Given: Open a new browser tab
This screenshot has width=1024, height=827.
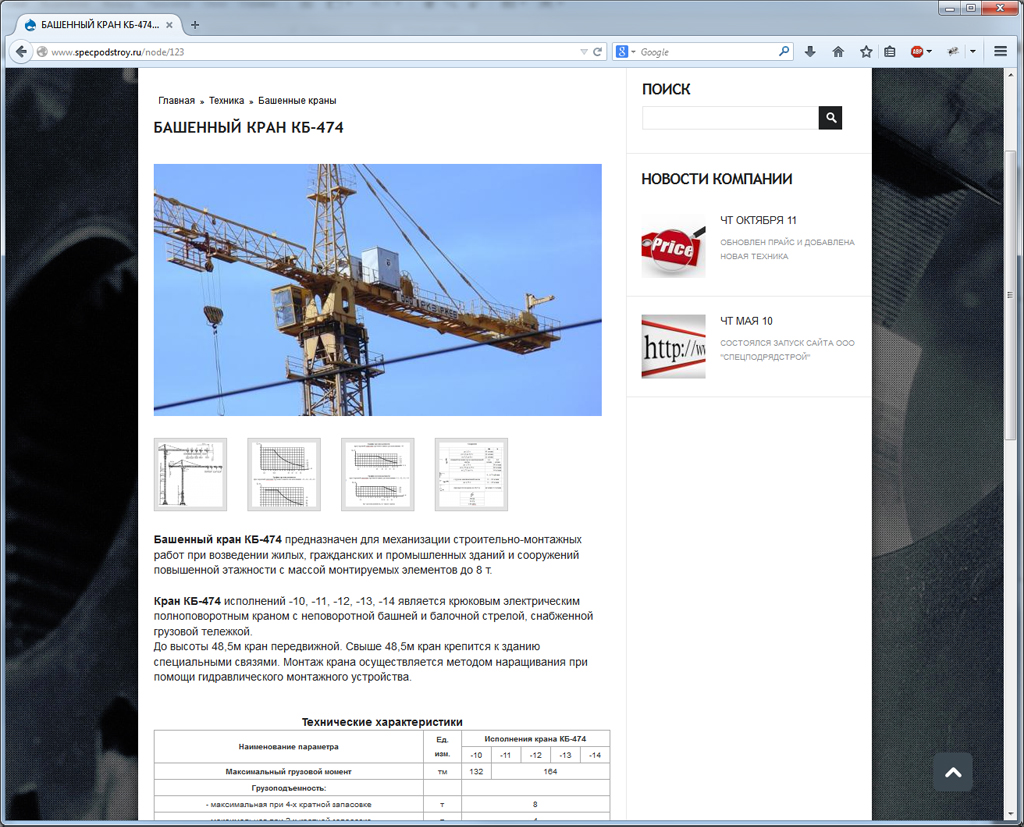Looking at the screenshot, I should pyautogui.click(x=195, y=25).
